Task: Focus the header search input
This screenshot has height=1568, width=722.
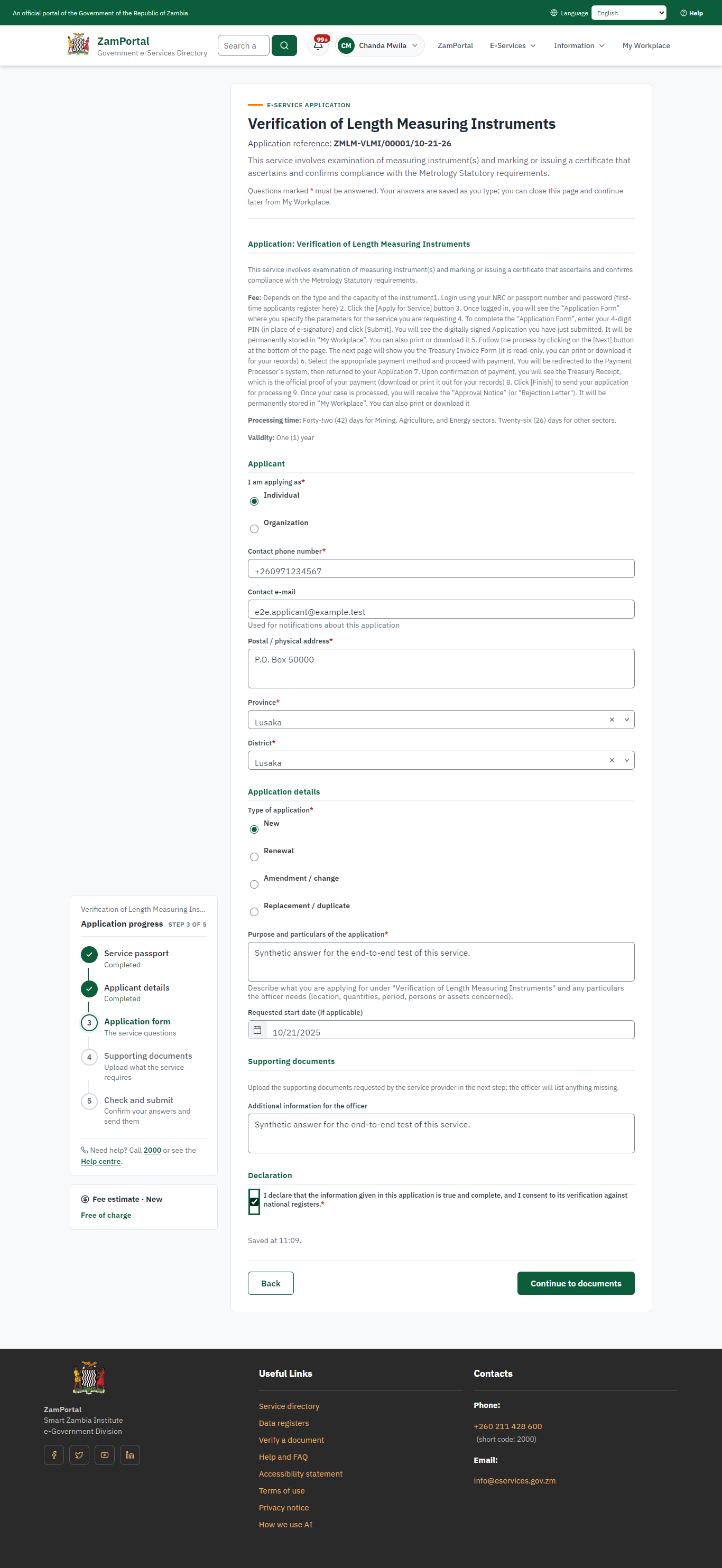Action: (244, 45)
